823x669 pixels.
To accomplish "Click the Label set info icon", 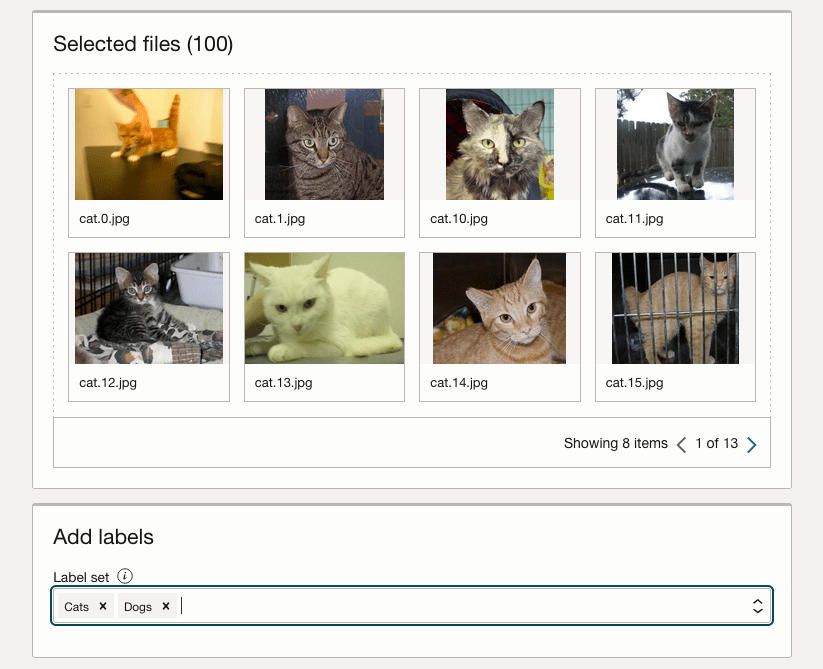I will click(x=125, y=576).
